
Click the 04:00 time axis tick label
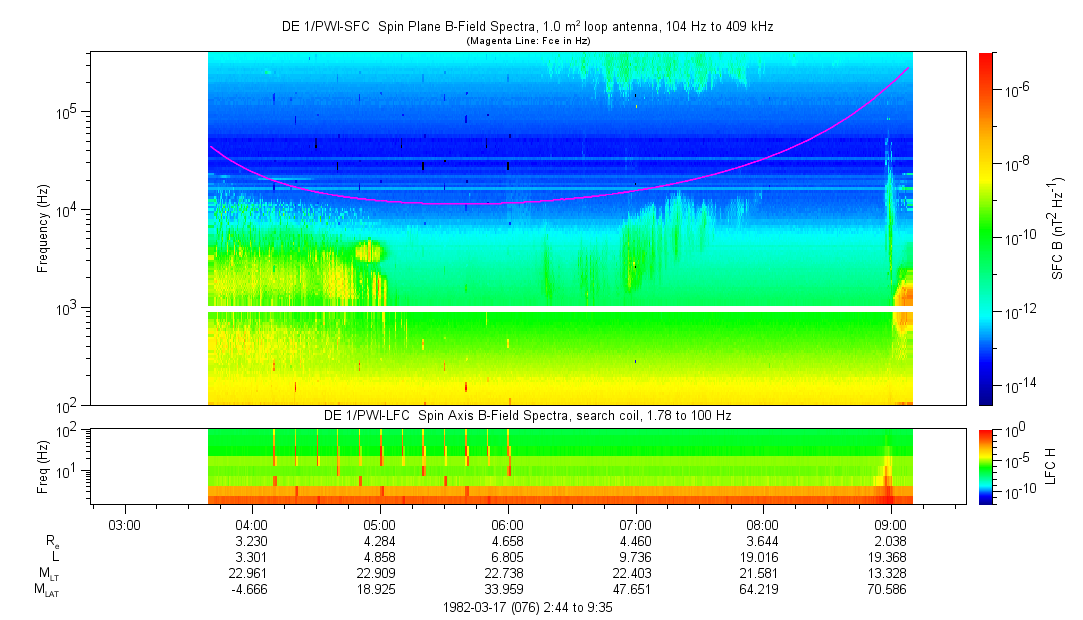[x=250, y=524]
